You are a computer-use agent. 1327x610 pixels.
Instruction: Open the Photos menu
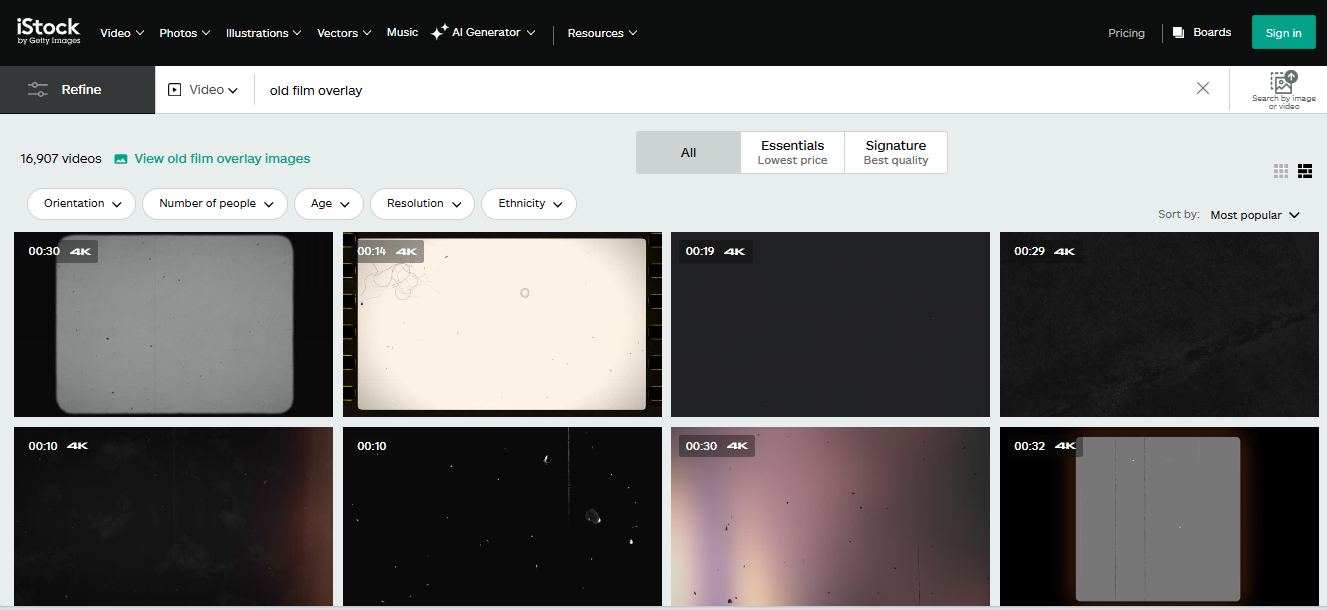click(x=185, y=33)
